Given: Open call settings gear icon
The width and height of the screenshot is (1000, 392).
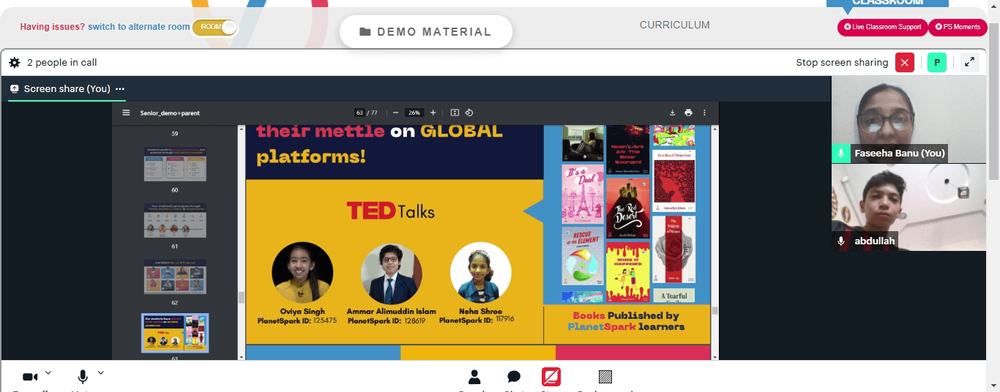Looking at the screenshot, I should click(15, 62).
